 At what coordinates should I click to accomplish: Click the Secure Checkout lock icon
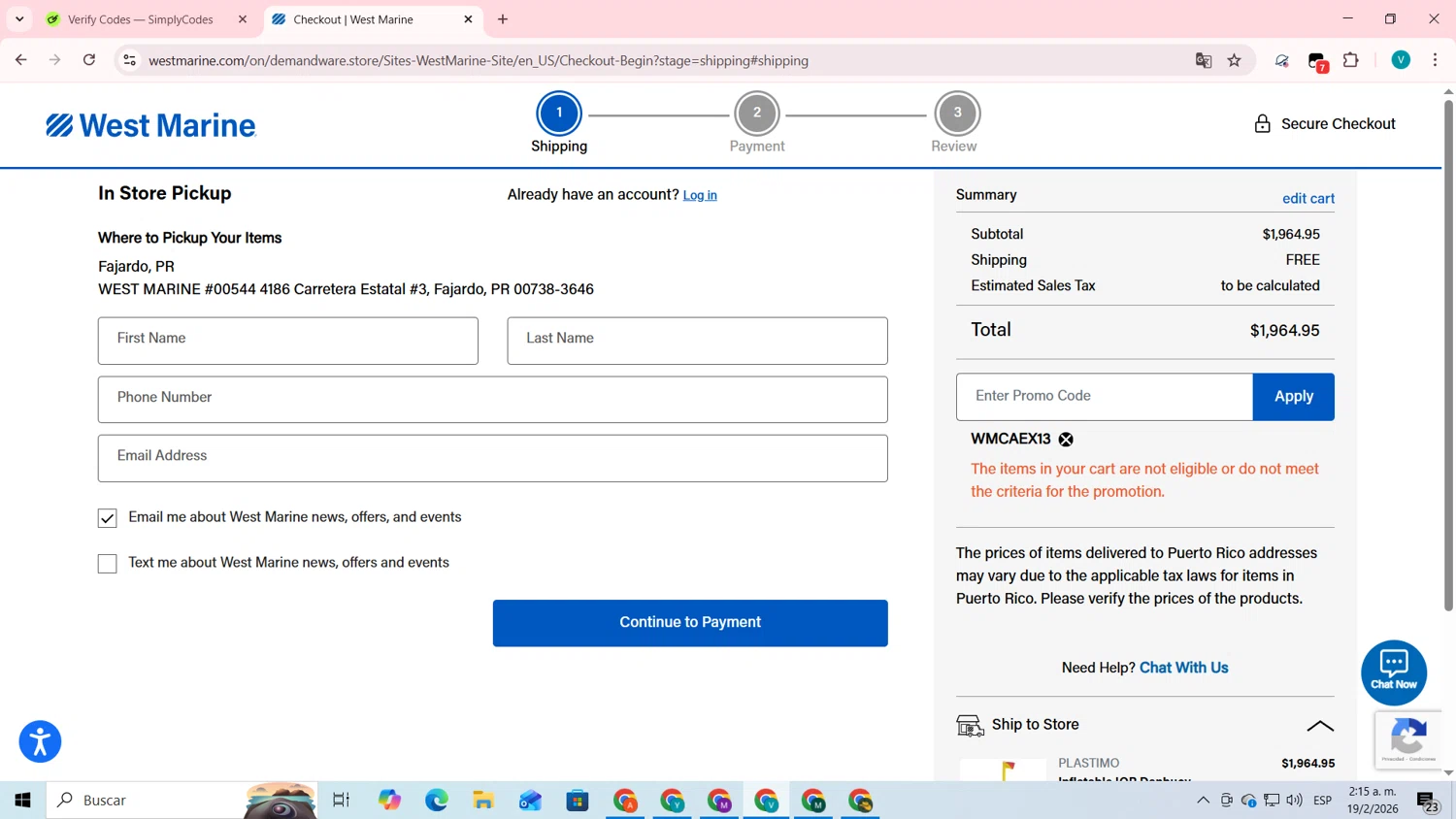point(1262,124)
